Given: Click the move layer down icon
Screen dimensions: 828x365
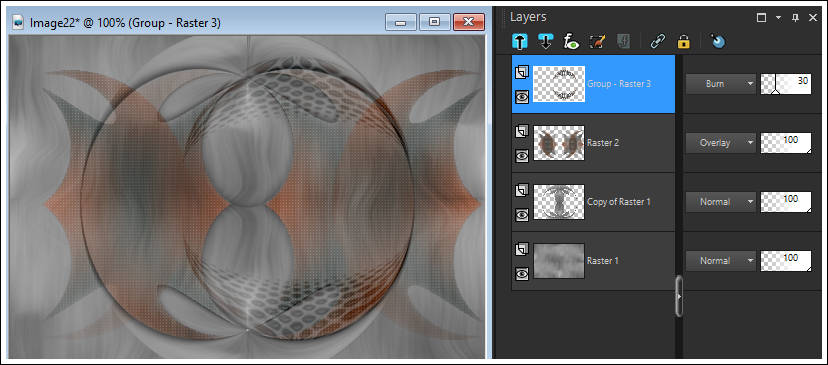Looking at the screenshot, I should [x=545, y=41].
